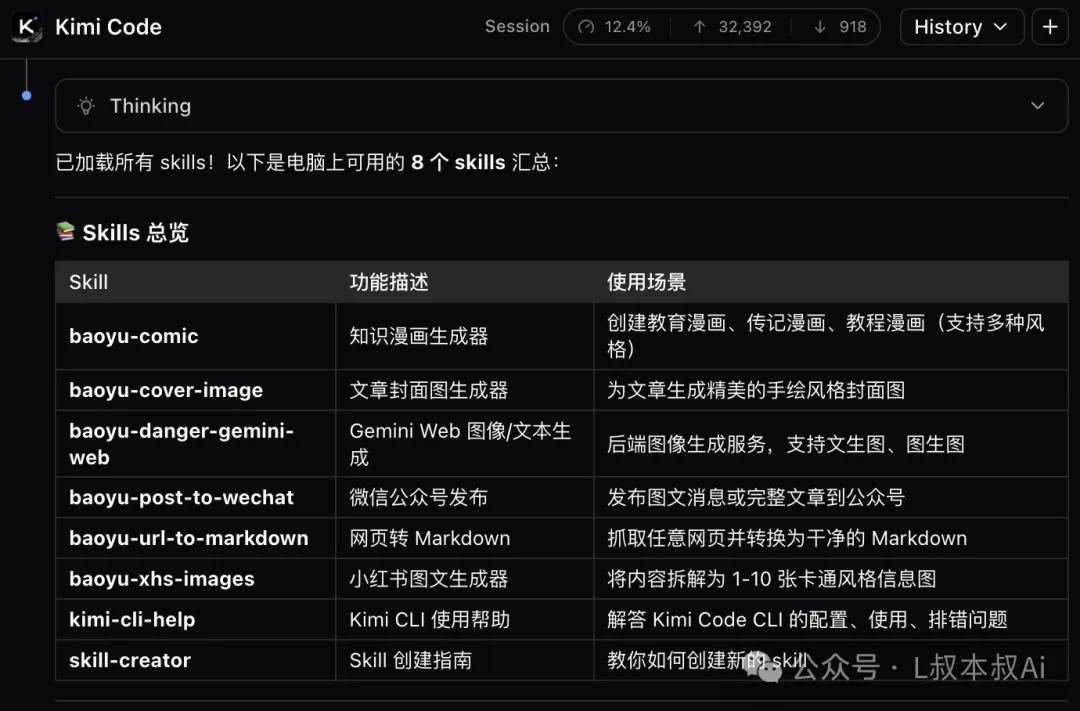Image resolution: width=1080 pixels, height=711 pixels.
Task: Select the baoyu-post-to-wechat cell
Action: 196,497
